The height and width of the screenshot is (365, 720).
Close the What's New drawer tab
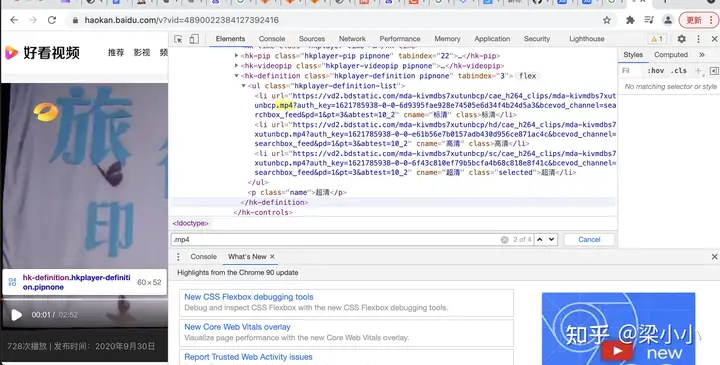pyautogui.click(x=272, y=257)
